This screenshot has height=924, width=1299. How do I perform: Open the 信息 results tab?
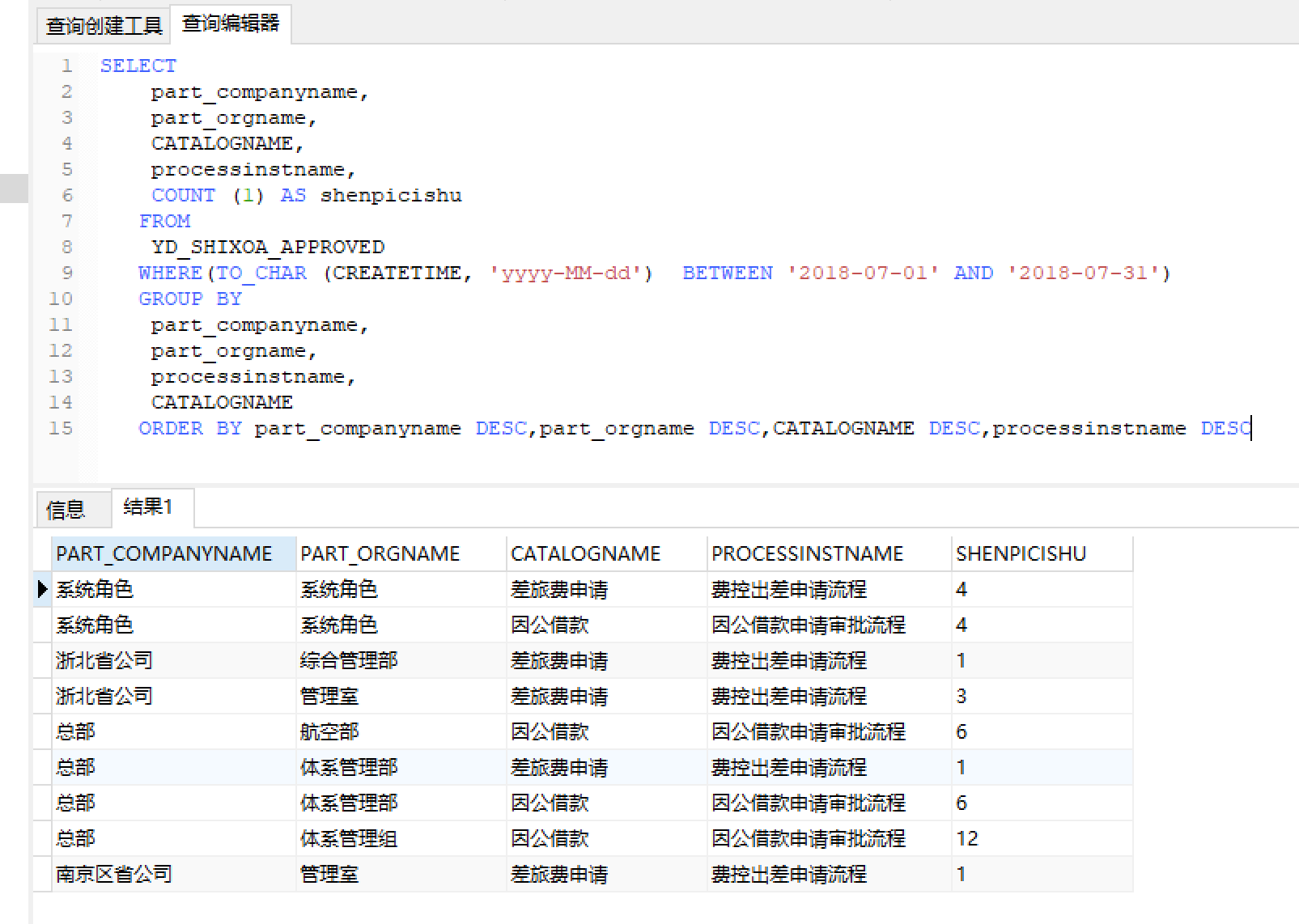pyautogui.click(x=66, y=510)
